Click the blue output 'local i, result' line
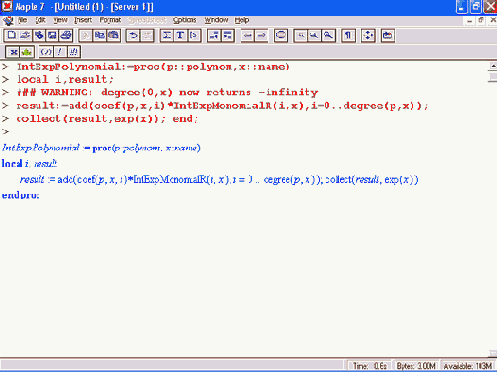The width and height of the screenshot is (497, 372). pos(29,163)
